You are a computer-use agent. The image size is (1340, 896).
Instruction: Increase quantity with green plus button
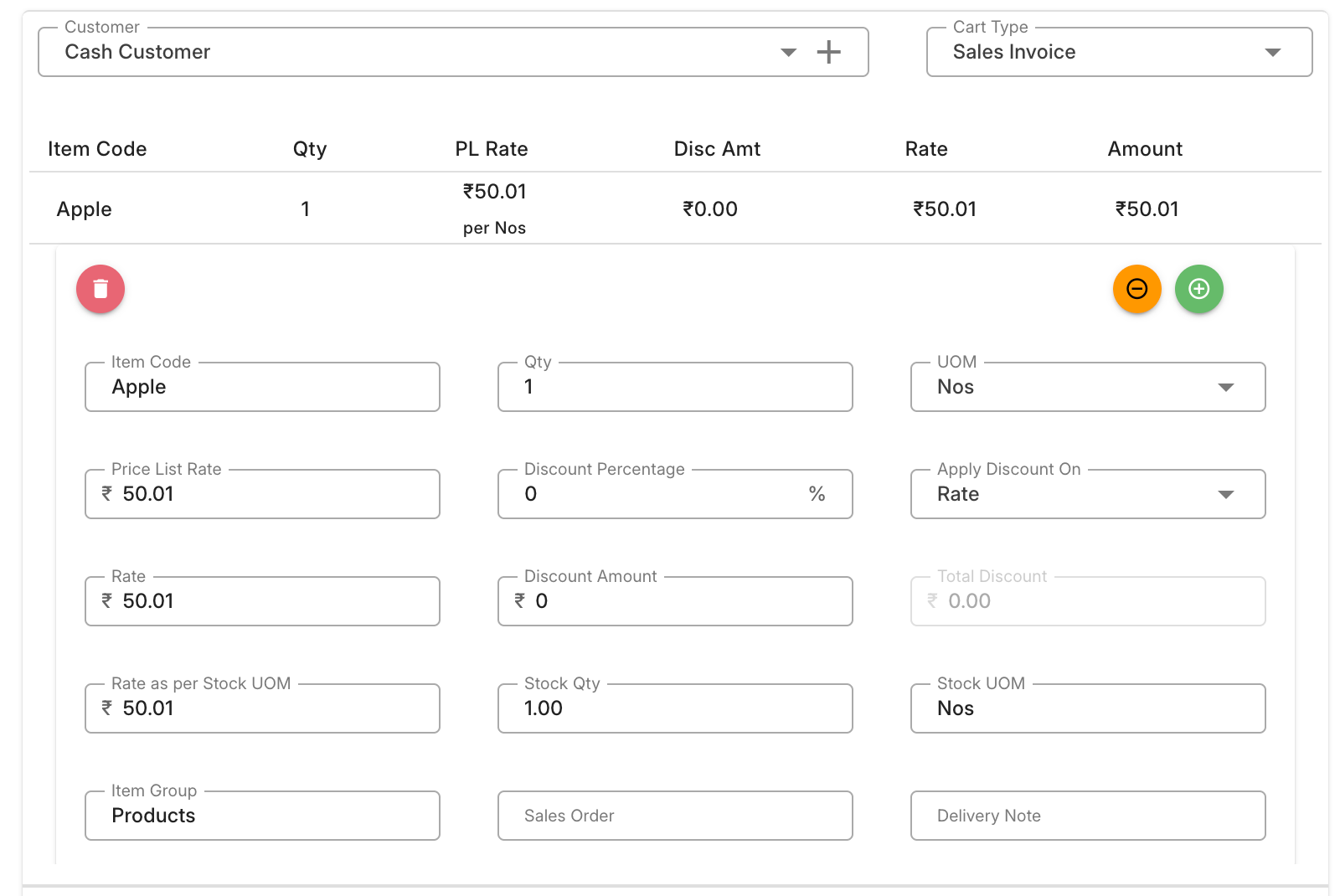click(x=1198, y=289)
